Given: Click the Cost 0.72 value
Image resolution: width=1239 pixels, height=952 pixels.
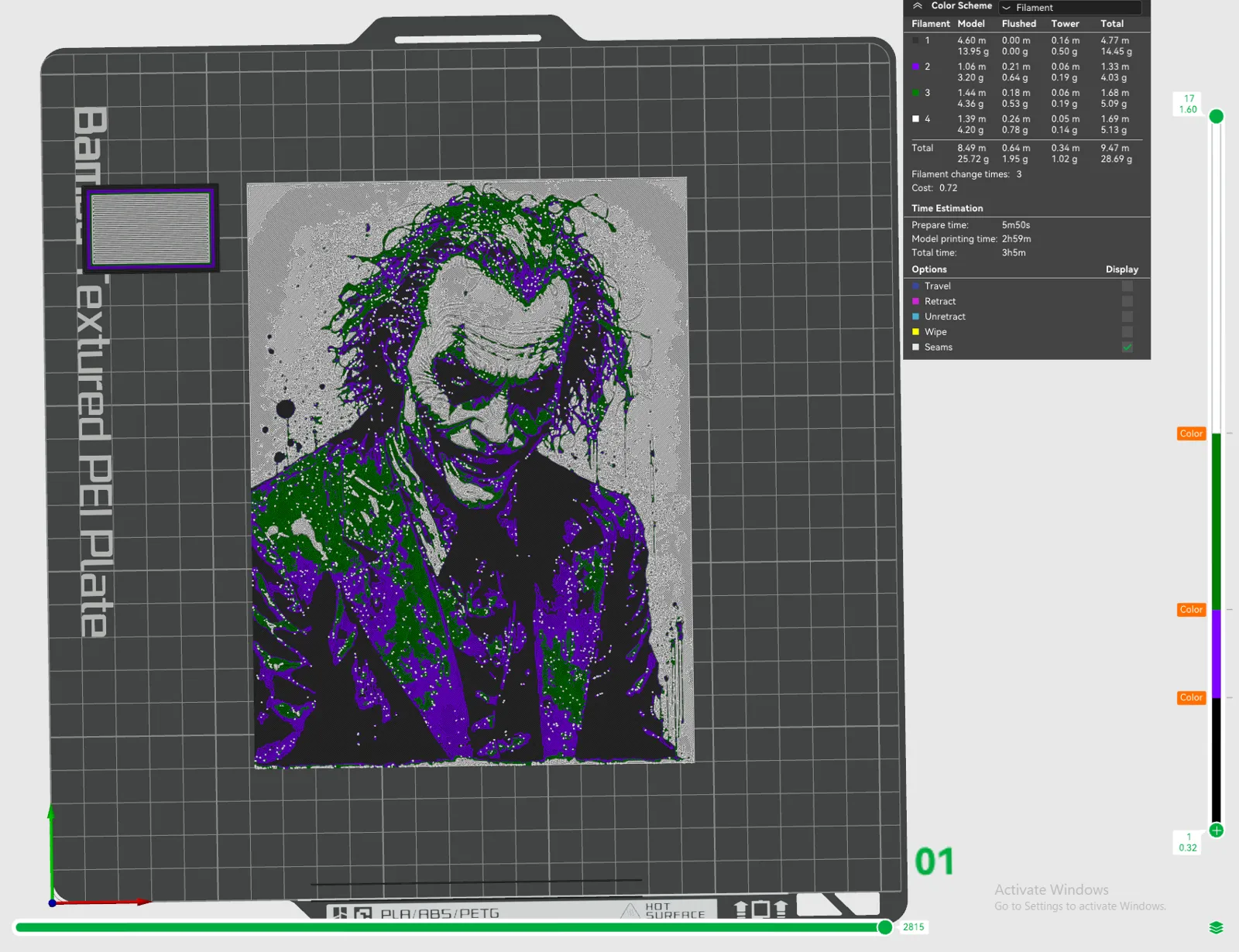Looking at the screenshot, I should pyautogui.click(x=949, y=188).
